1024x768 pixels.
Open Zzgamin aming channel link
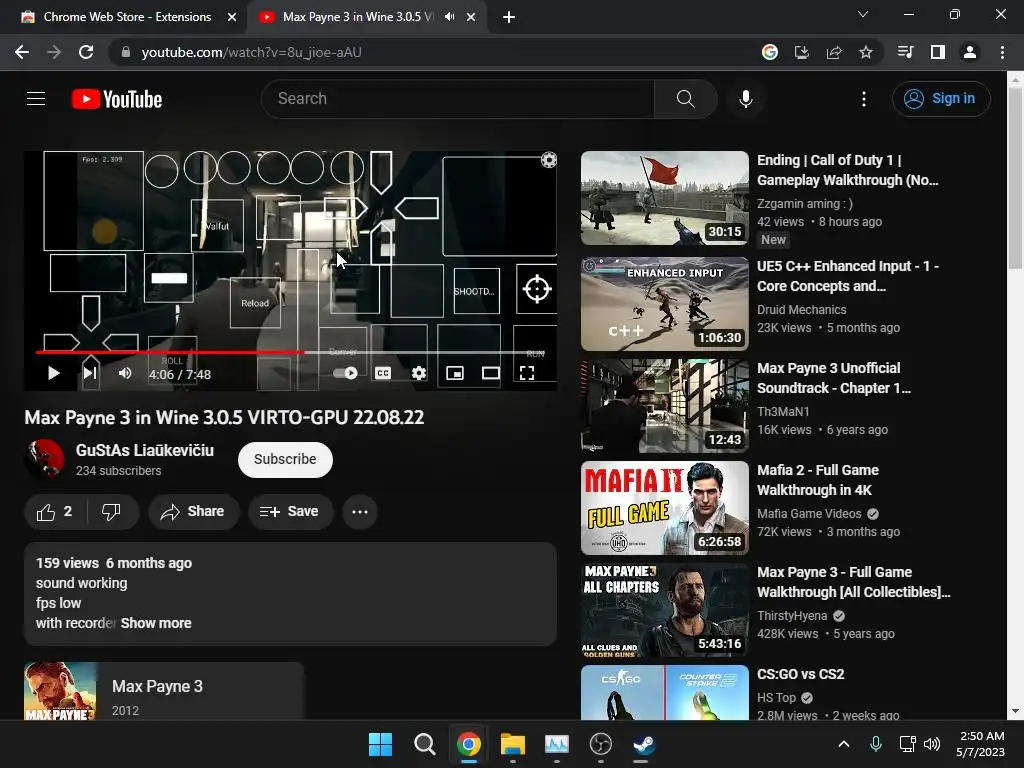click(x=805, y=204)
